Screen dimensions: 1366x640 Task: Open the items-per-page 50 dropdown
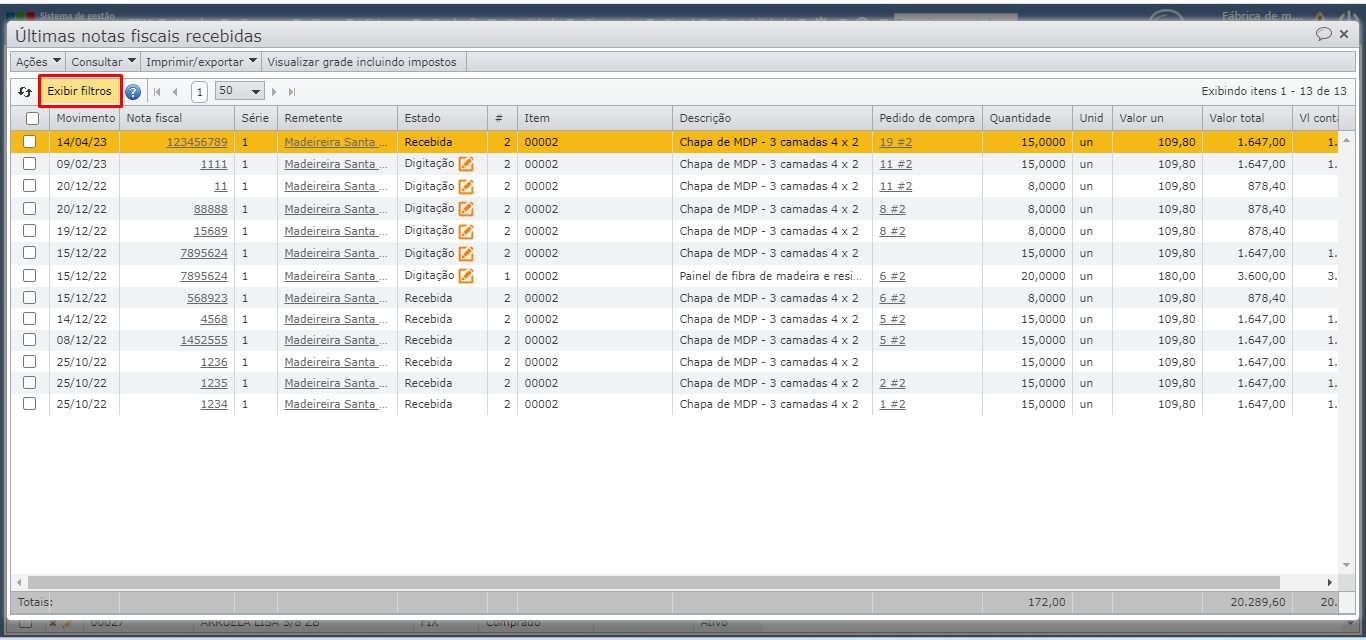240,91
